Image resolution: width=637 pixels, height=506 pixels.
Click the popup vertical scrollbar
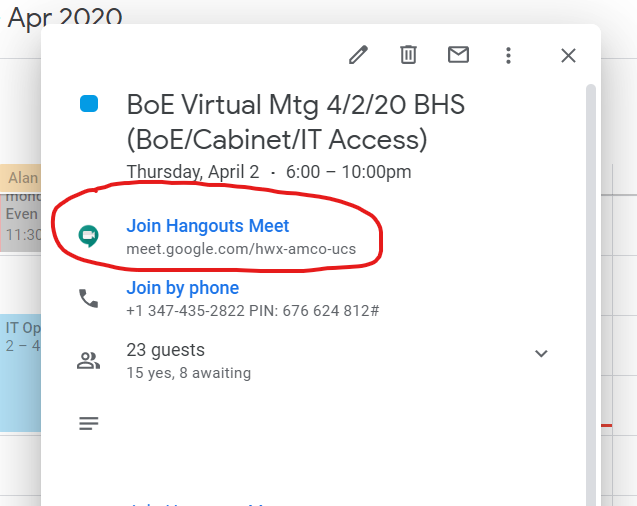(x=591, y=295)
